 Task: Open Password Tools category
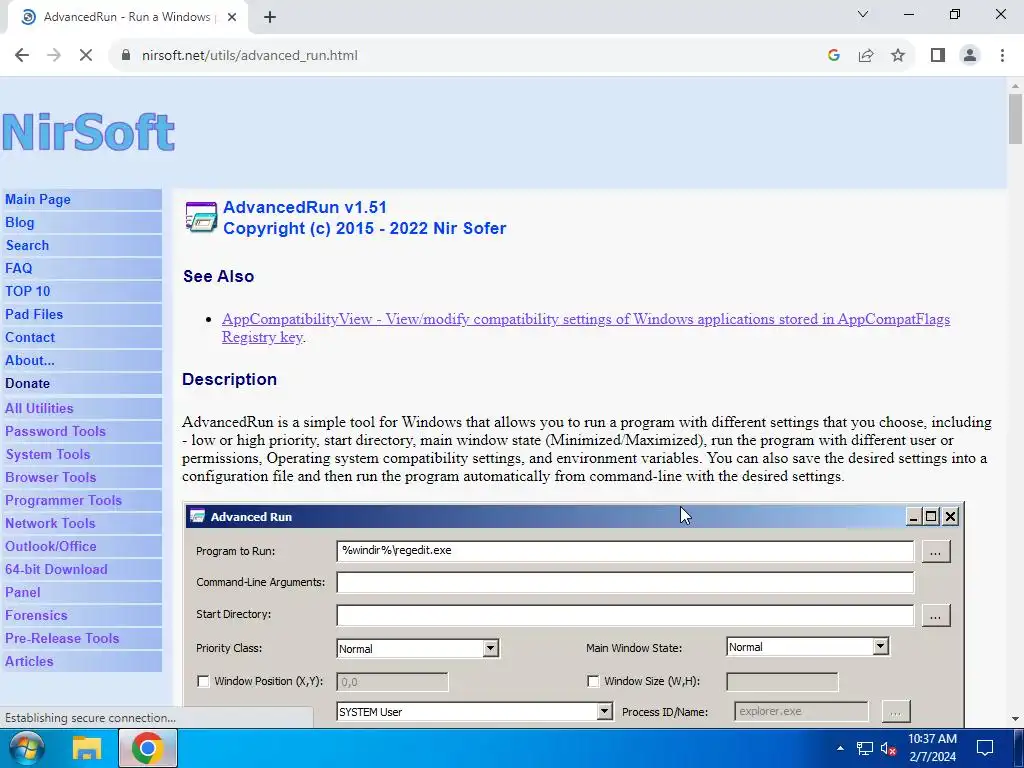tap(56, 431)
